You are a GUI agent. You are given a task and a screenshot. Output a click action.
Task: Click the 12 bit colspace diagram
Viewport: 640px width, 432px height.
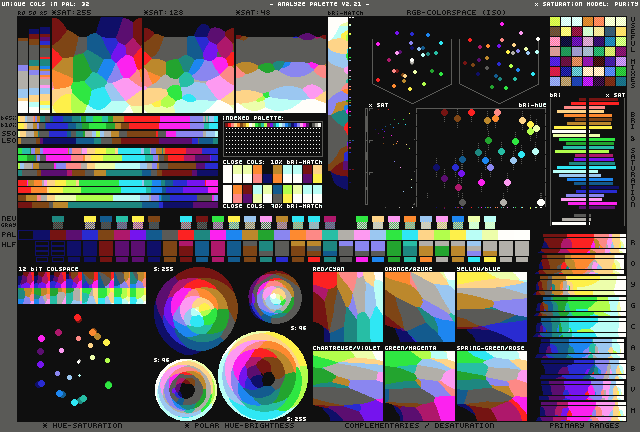click(x=82, y=289)
